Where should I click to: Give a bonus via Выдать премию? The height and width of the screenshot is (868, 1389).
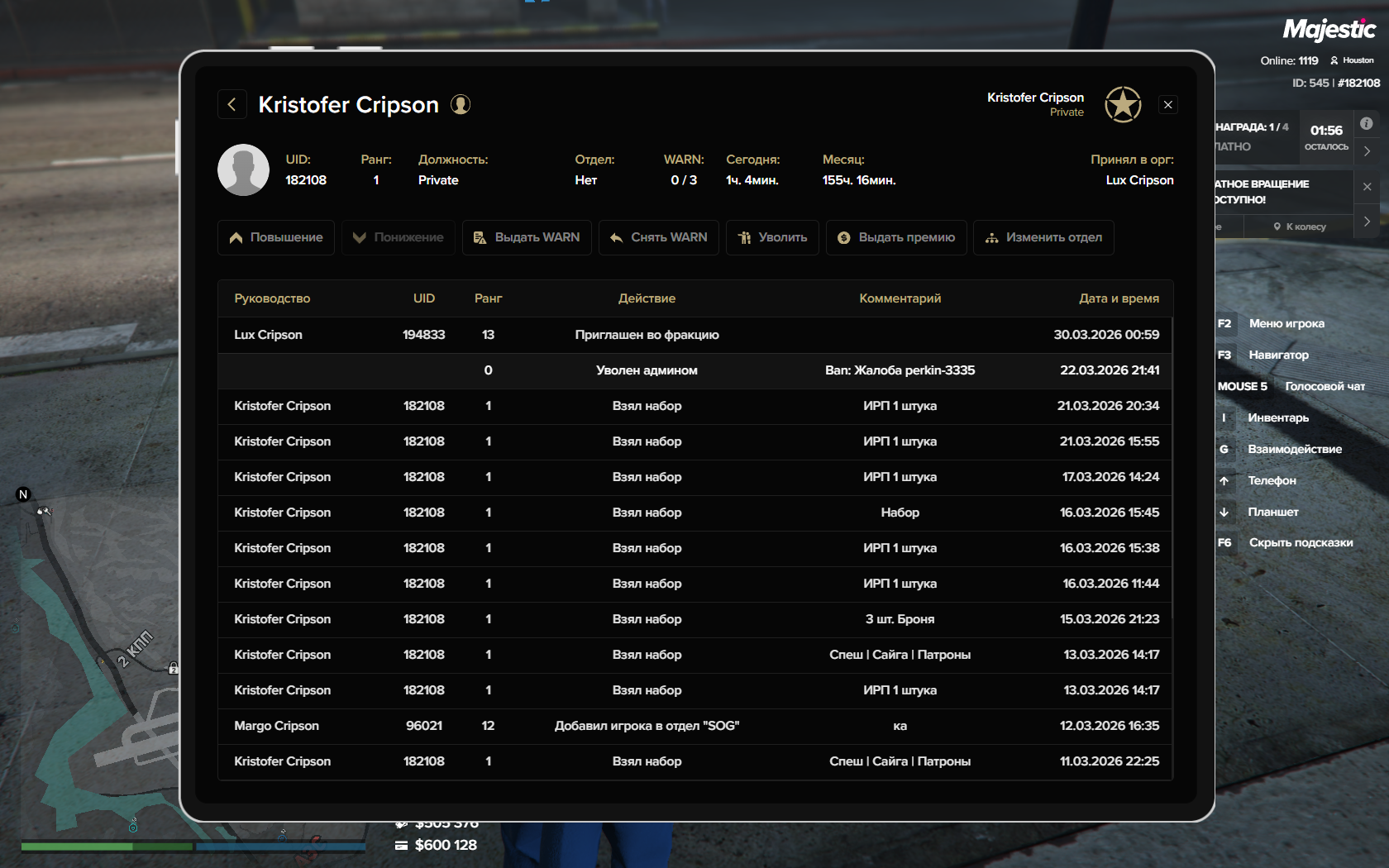coord(896,238)
